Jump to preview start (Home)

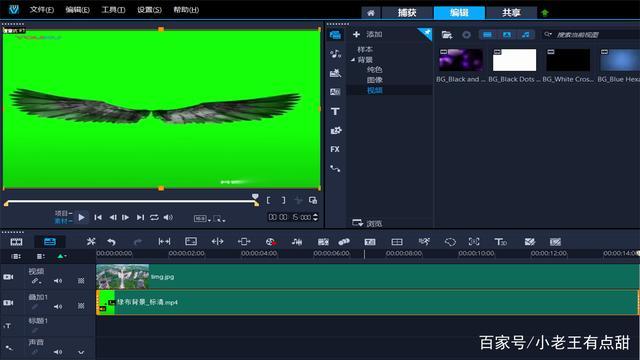98,218
